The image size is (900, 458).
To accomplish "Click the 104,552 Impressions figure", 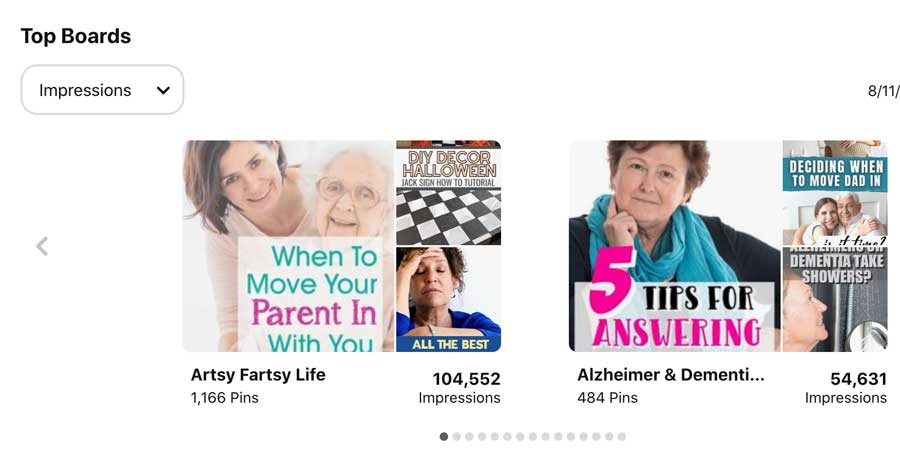I will tap(466, 379).
